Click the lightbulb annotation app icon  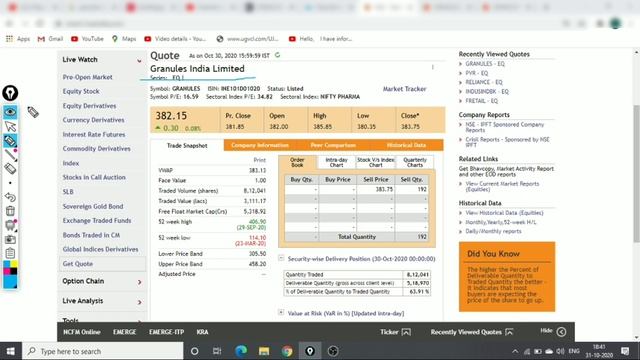click(x=10, y=93)
